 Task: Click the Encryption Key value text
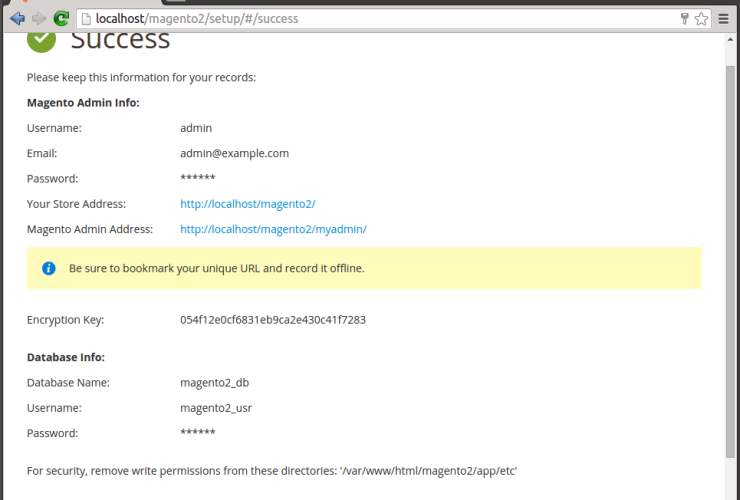[x=272, y=320]
